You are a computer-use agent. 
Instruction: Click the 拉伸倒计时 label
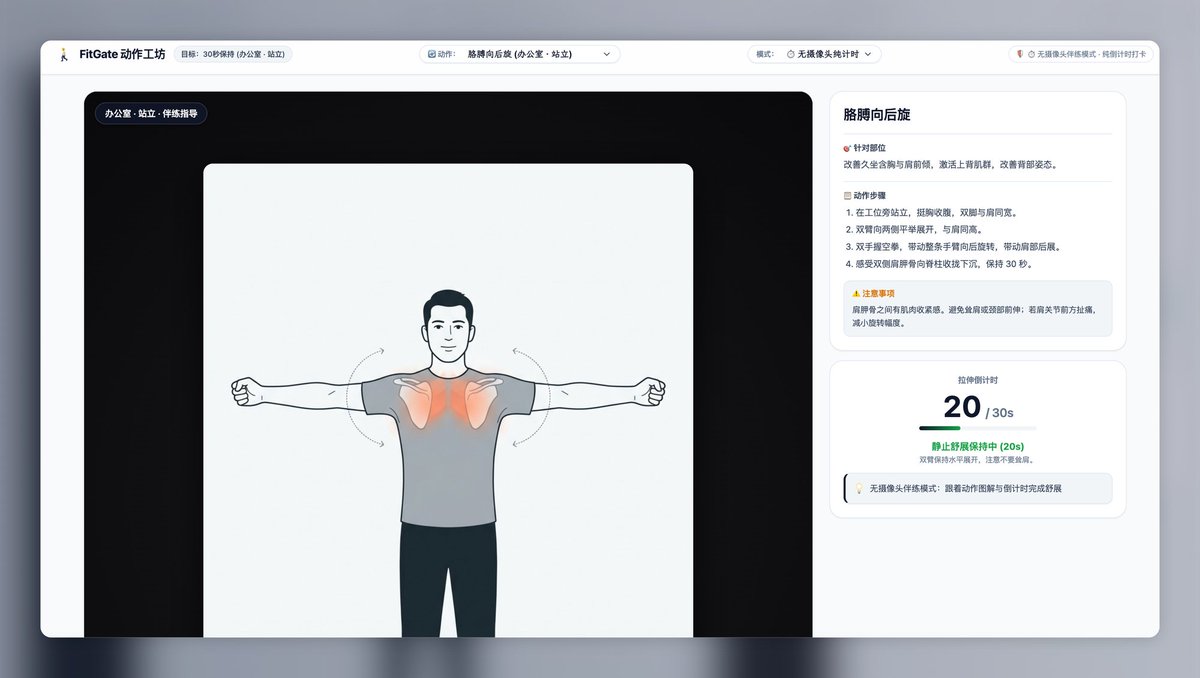tap(977, 380)
